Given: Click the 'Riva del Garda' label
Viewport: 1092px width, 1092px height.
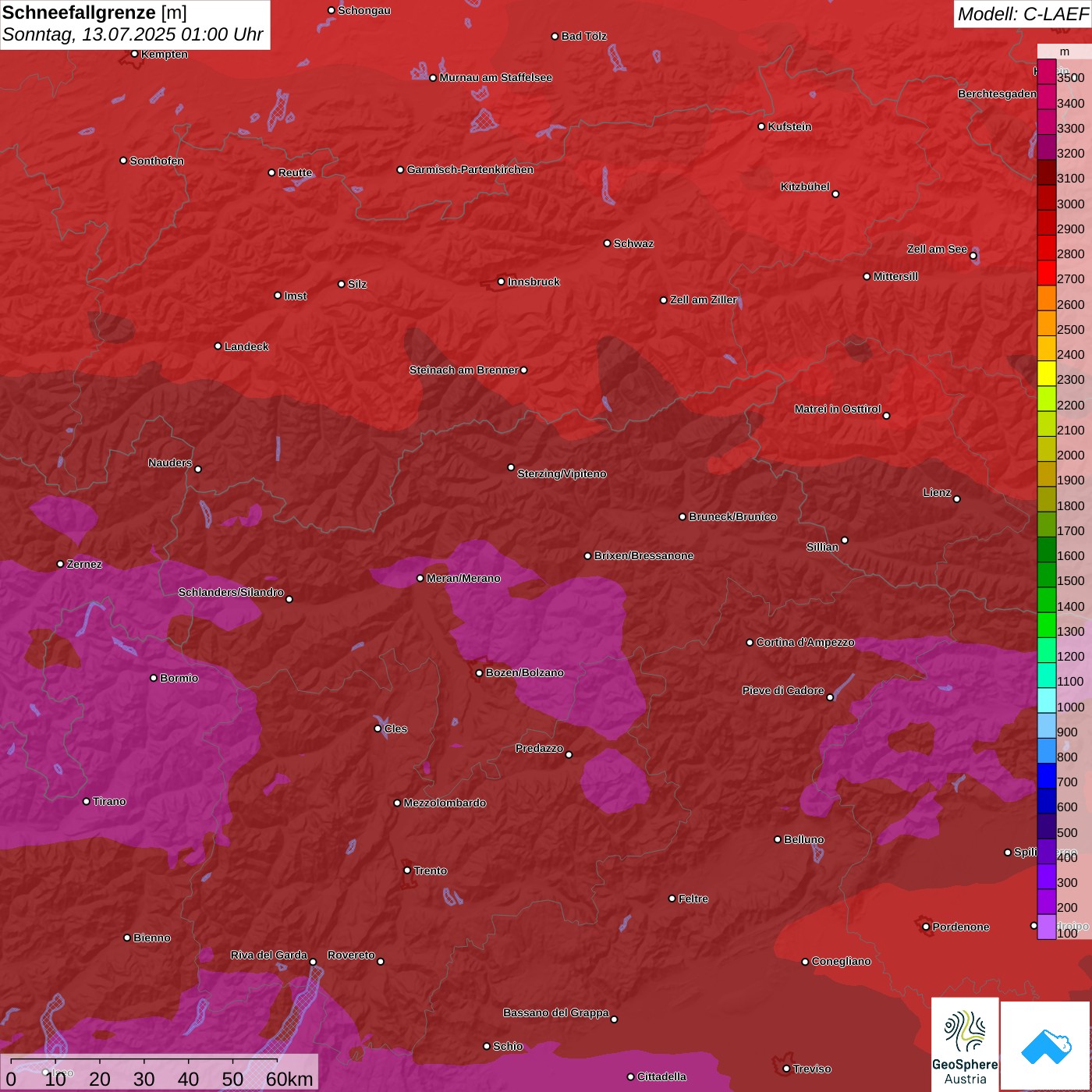Looking at the screenshot, I should click(x=269, y=955).
